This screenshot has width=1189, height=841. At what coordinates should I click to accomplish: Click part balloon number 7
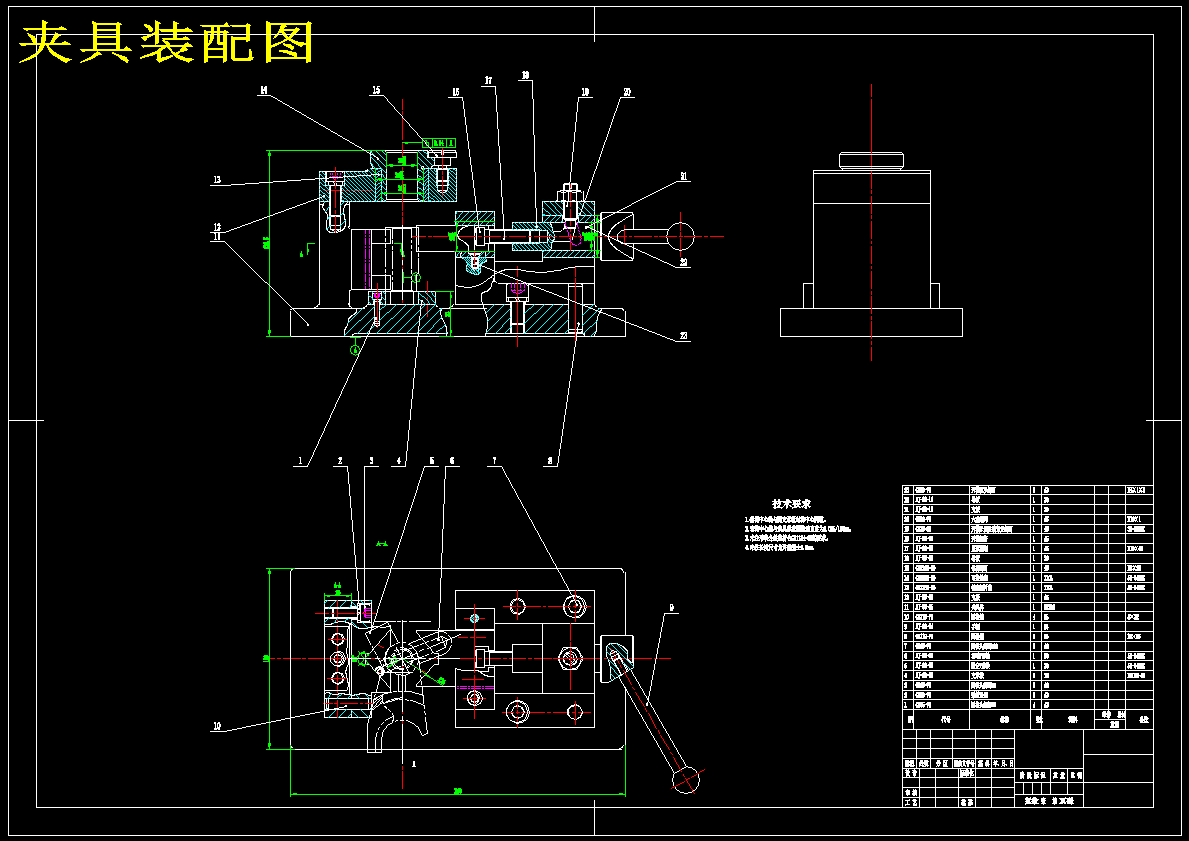[x=494, y=460]
